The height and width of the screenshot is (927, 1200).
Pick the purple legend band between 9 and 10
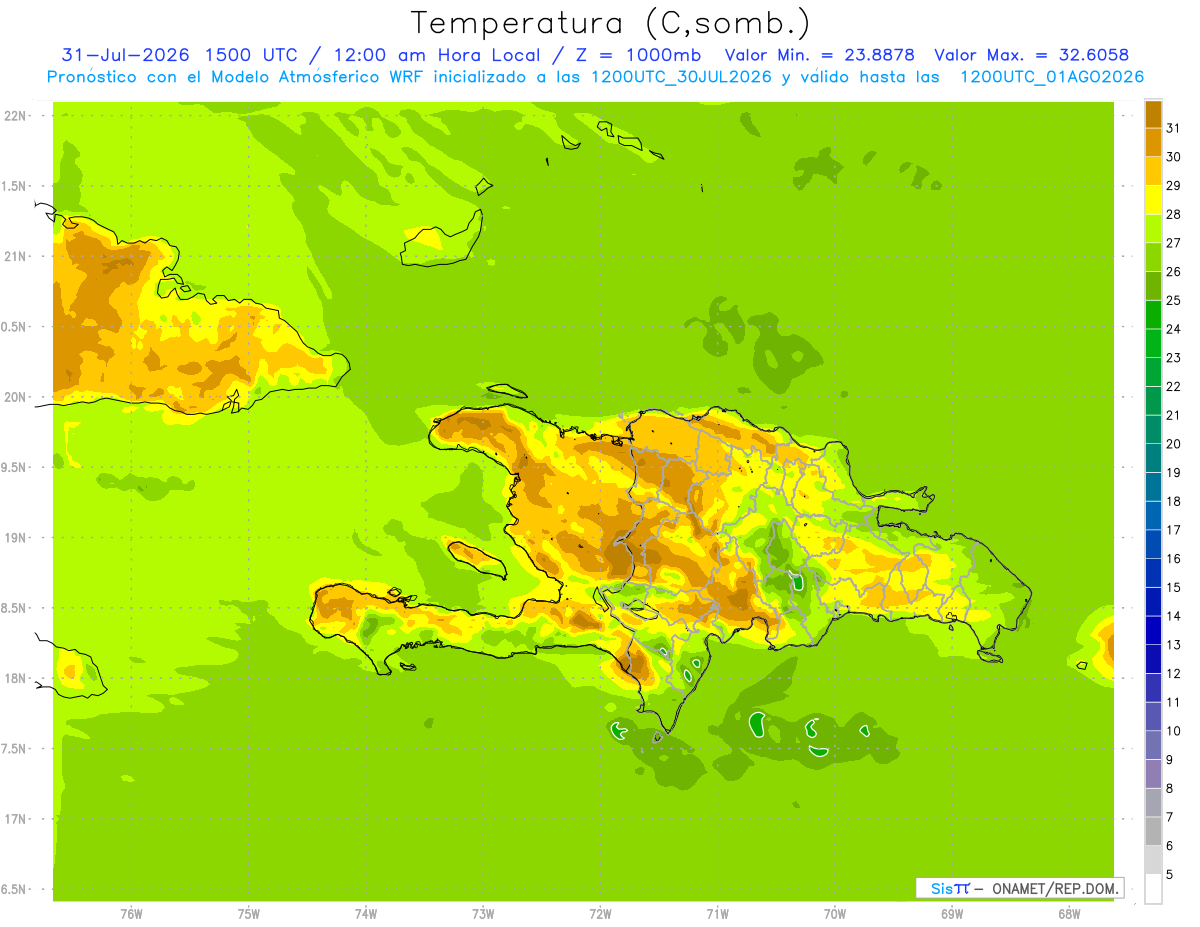coord(1153,746)
